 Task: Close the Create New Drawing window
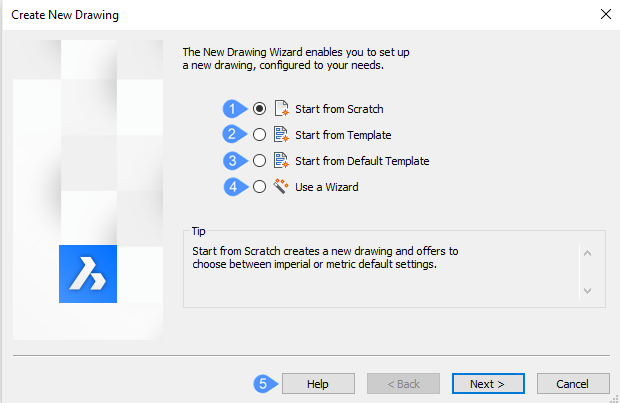(604, 14)
